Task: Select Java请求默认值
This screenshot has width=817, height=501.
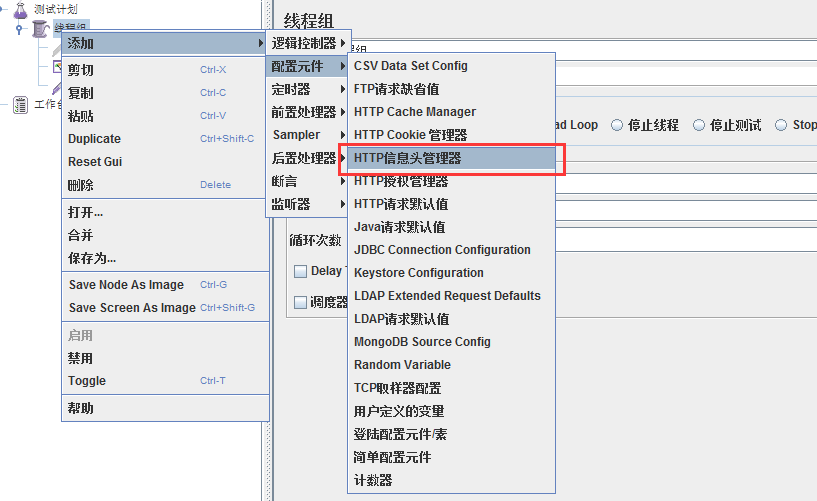Action: pos(451,227)
